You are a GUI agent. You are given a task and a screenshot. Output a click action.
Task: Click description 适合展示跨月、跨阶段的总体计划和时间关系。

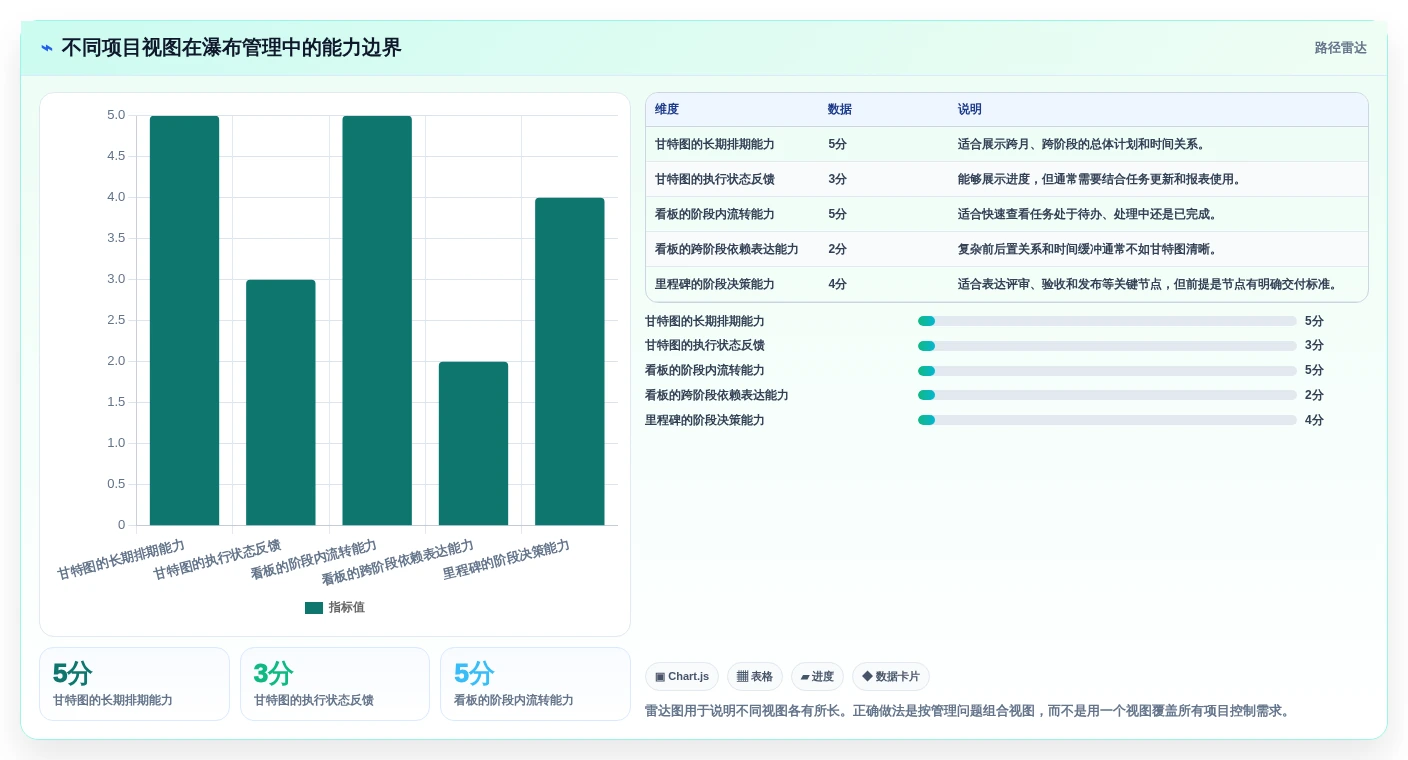tap(1083, 144)
